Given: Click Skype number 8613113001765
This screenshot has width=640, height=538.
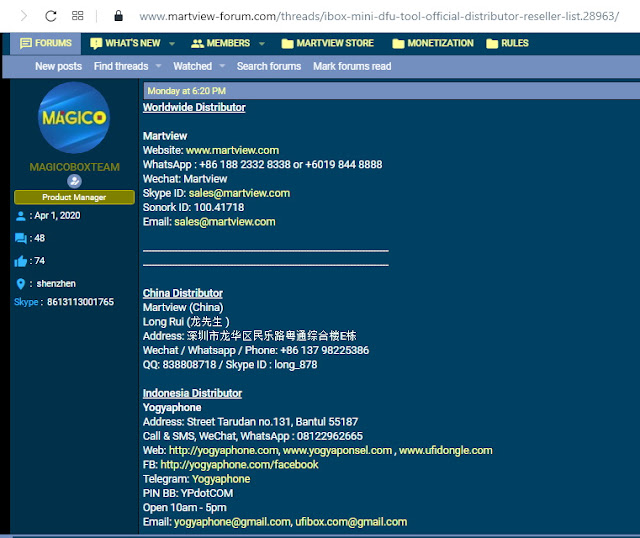Looking at the screenshot, I should tap(80, 302).
